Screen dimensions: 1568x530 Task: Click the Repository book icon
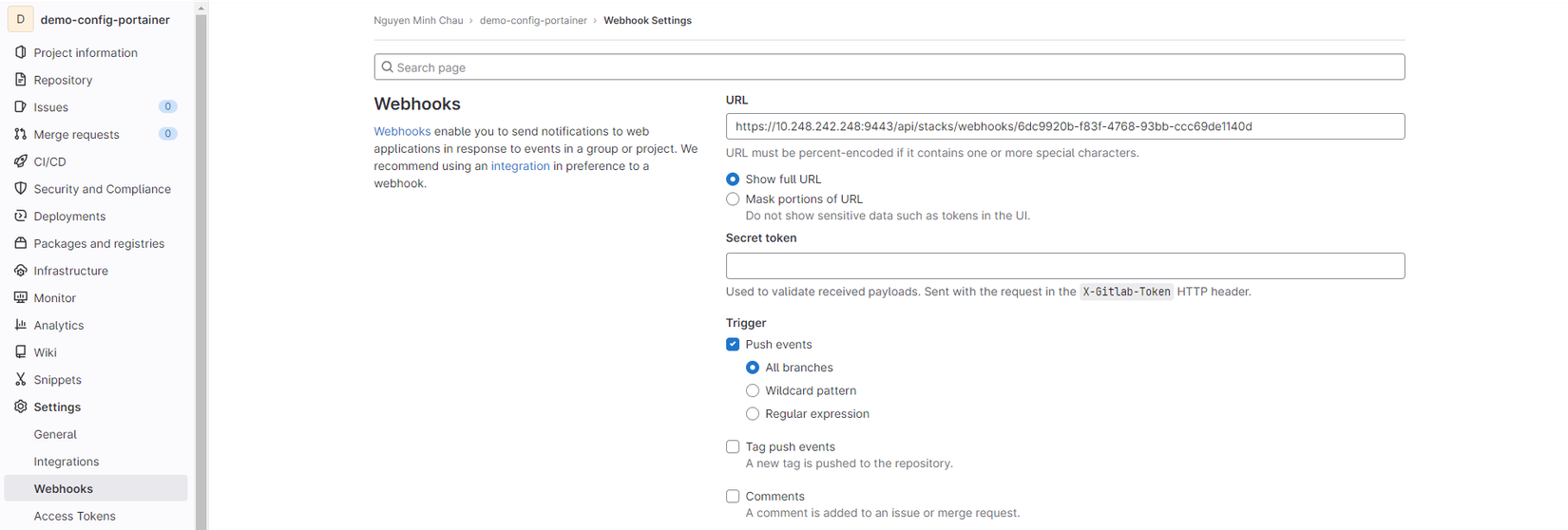[x=21, y=80]
